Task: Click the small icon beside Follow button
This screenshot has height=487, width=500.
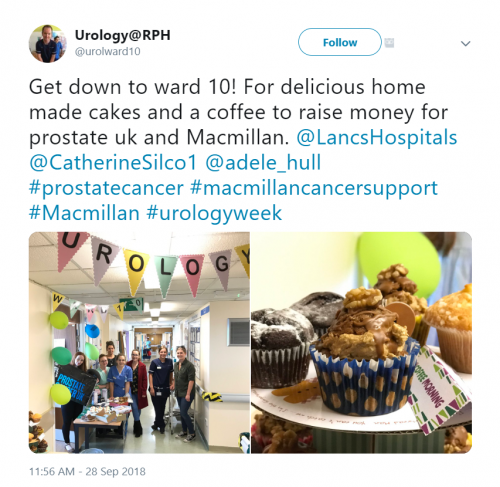Action: point(389,43)
